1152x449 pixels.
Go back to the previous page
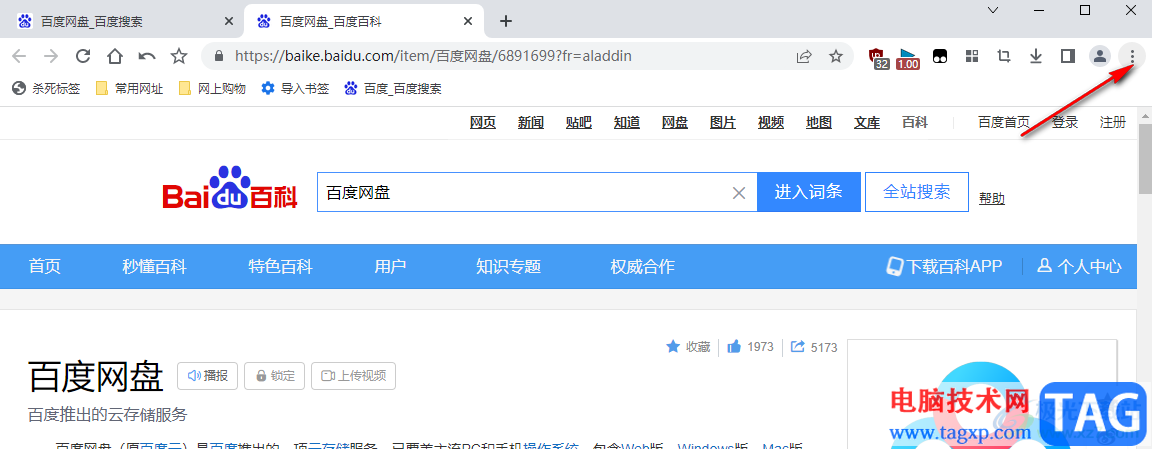pos(19,56)
